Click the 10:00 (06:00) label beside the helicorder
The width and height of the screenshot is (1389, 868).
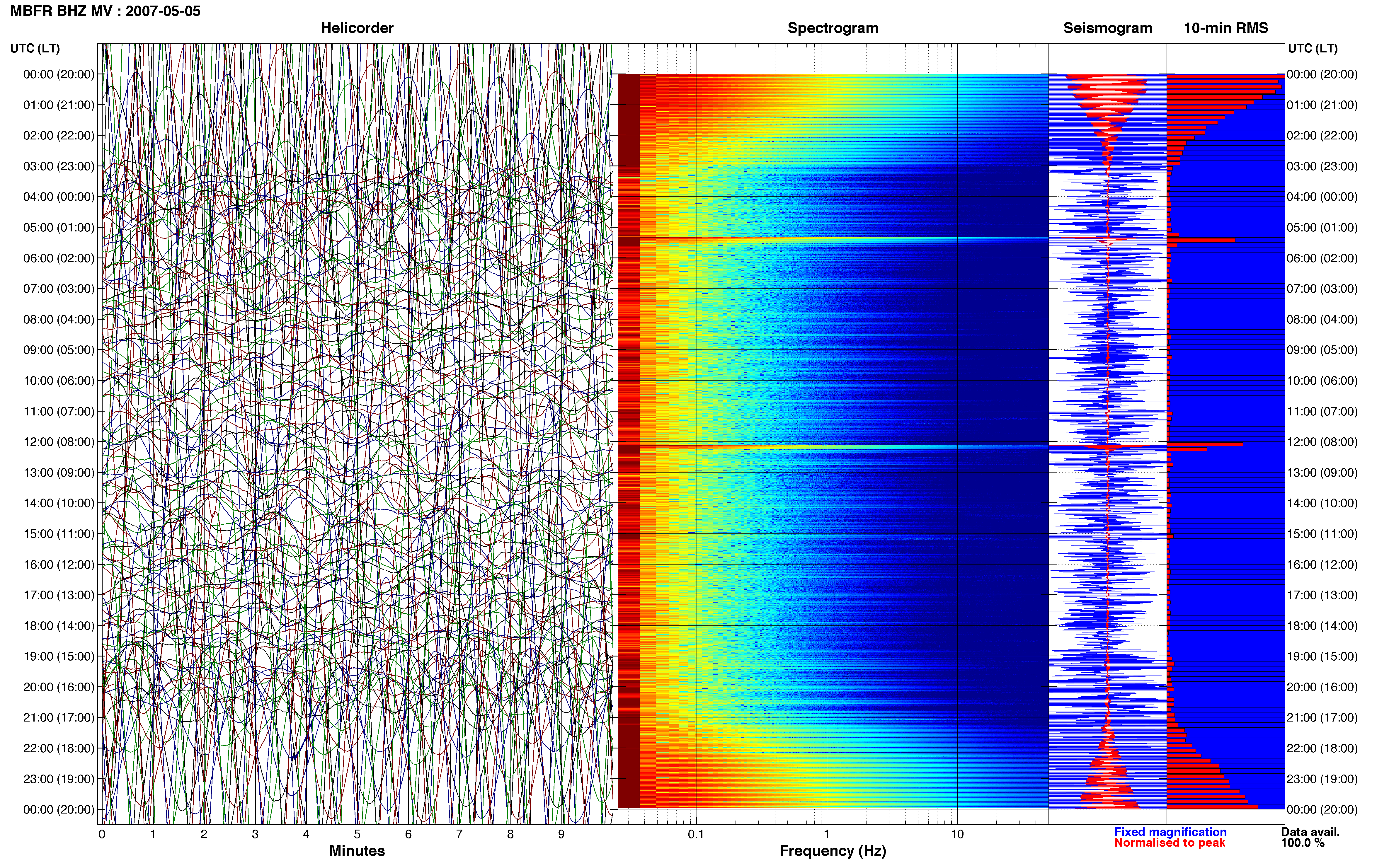[59, 381]
